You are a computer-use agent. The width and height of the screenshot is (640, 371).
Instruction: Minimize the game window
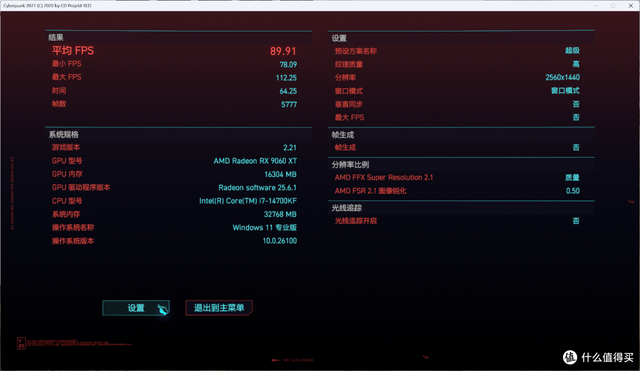[x=596, y=5]
